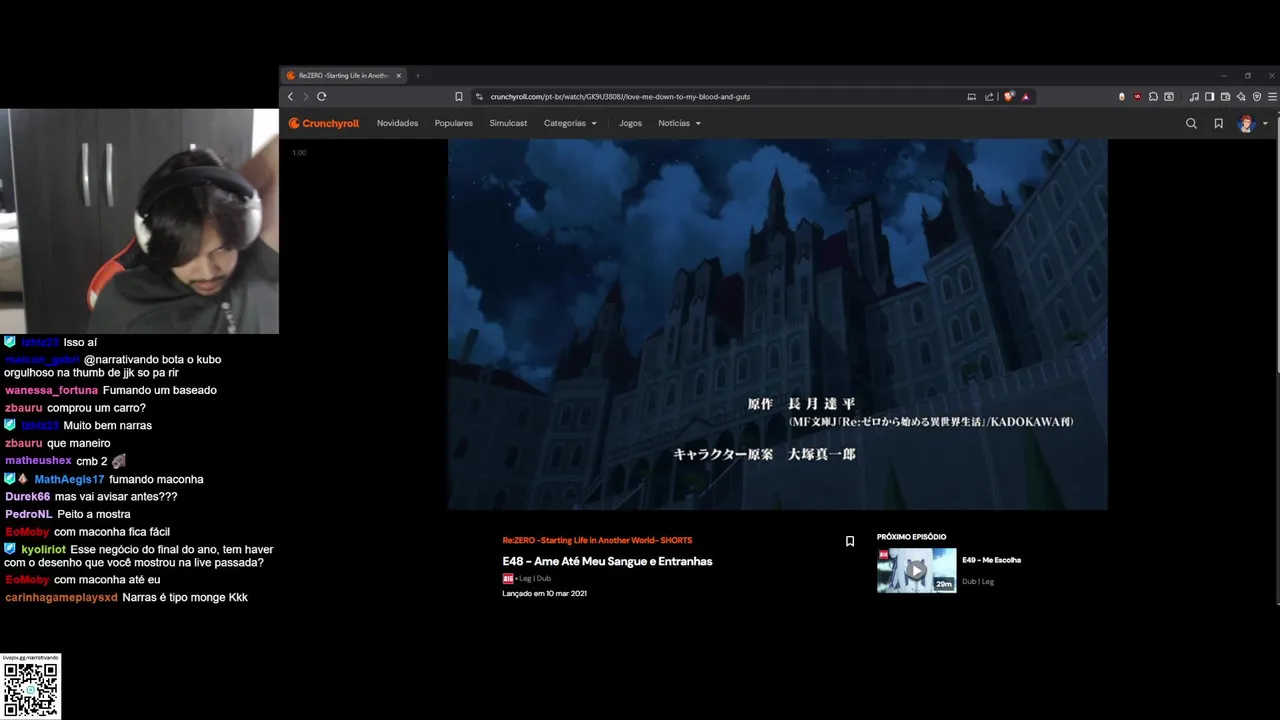Screen dimensions: 1280x720
Task: Click the 'Leg | Dub' label under E48
Action: [x=535, y=578]
